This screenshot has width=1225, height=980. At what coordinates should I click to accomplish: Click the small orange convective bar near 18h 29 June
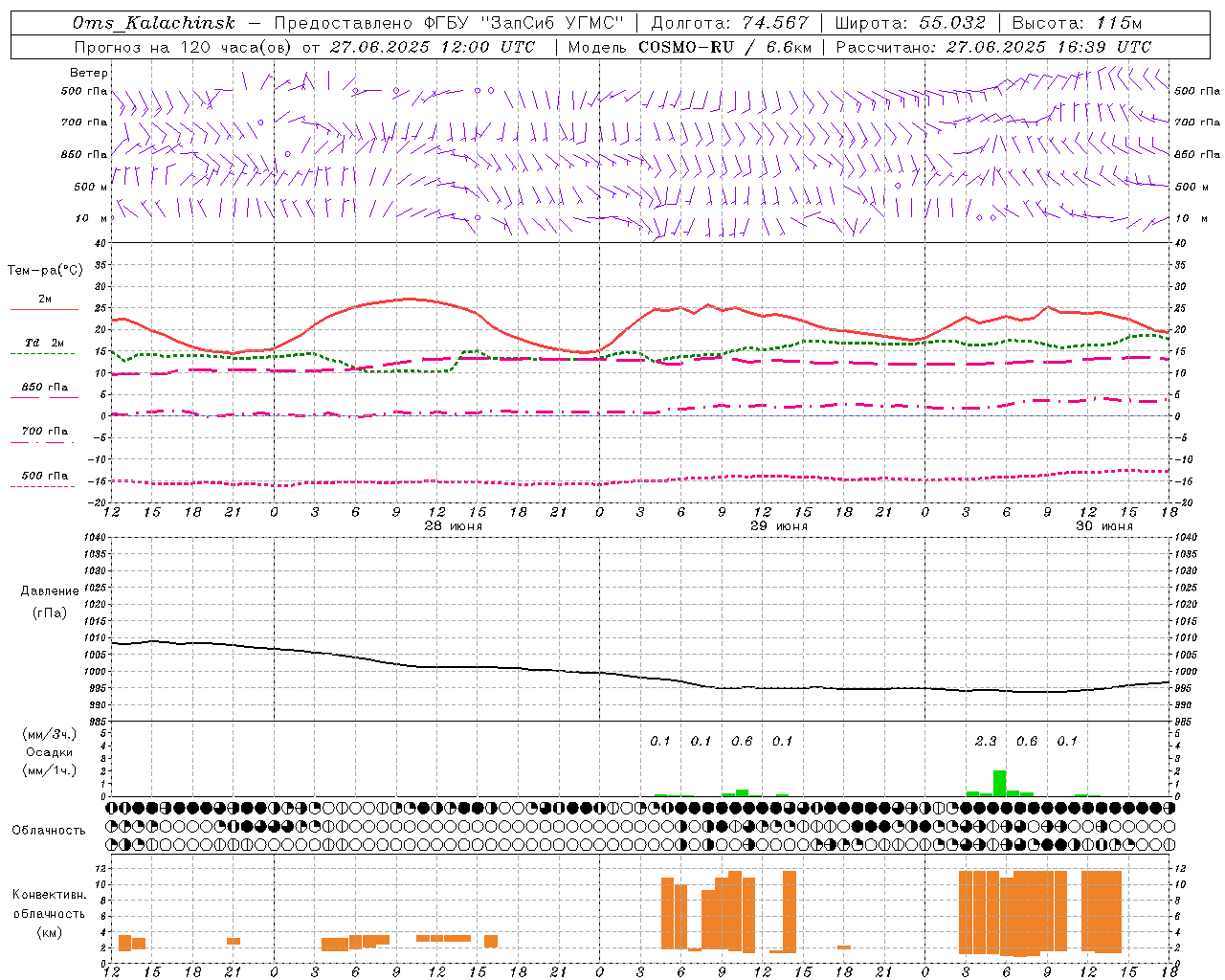coord(844,947)
